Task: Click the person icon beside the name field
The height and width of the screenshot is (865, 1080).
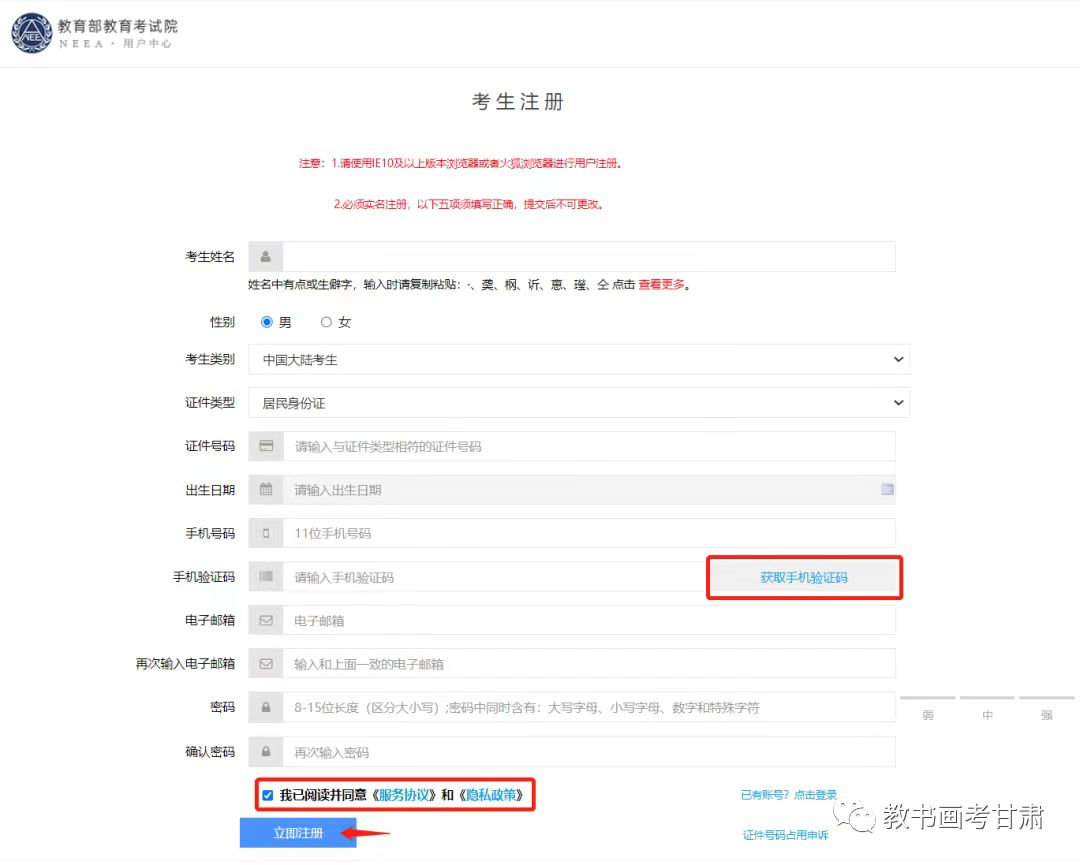Action: (266, 257)
